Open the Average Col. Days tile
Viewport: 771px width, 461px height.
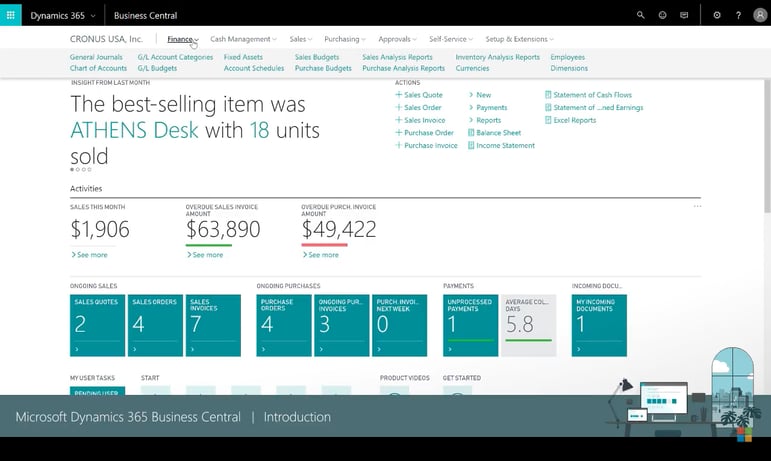[x=529, y=325]
